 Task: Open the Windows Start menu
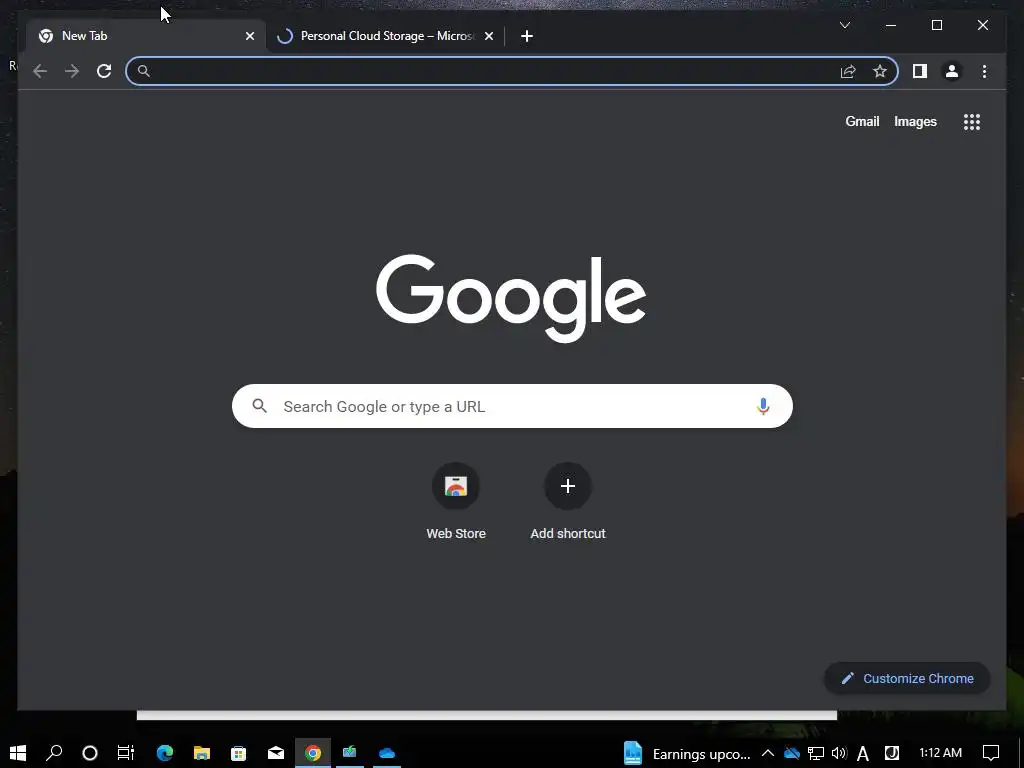(18, 753)
